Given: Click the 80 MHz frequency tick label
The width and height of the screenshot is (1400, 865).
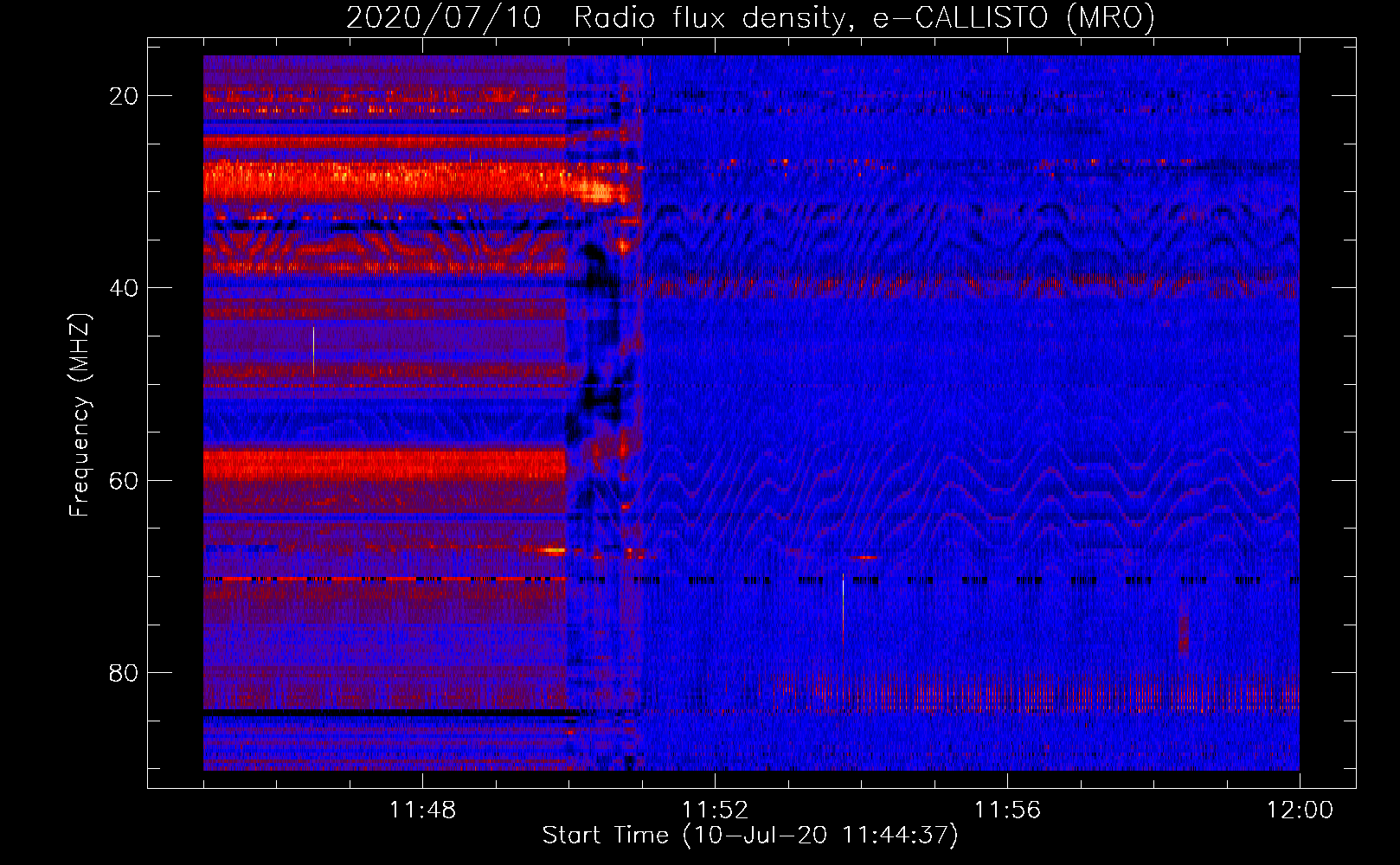Looking at the screenshot, I should pos(124,672).
